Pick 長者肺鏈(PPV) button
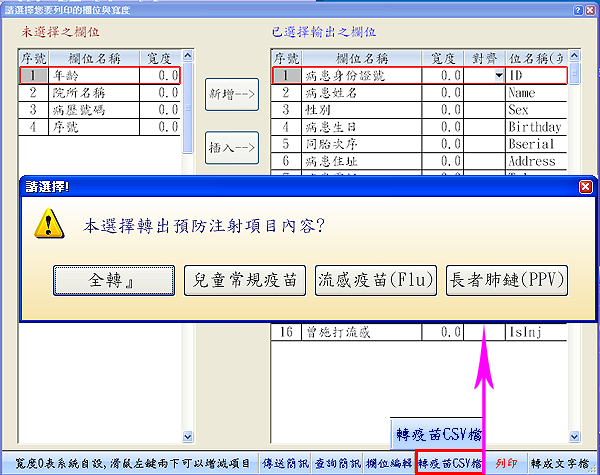This screenshot has height=475, width=600. (507, 281)
